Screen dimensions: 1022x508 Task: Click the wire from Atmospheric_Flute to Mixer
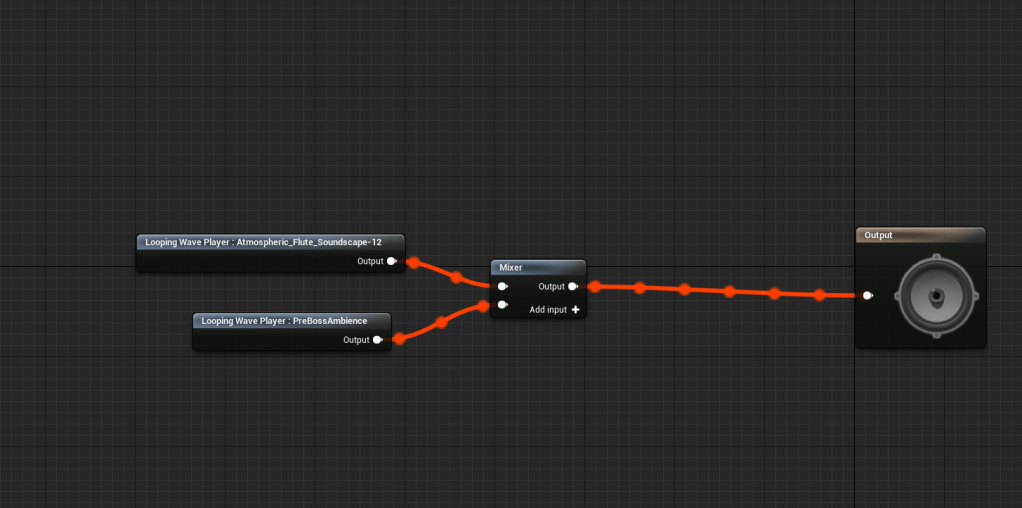(456, 277)
